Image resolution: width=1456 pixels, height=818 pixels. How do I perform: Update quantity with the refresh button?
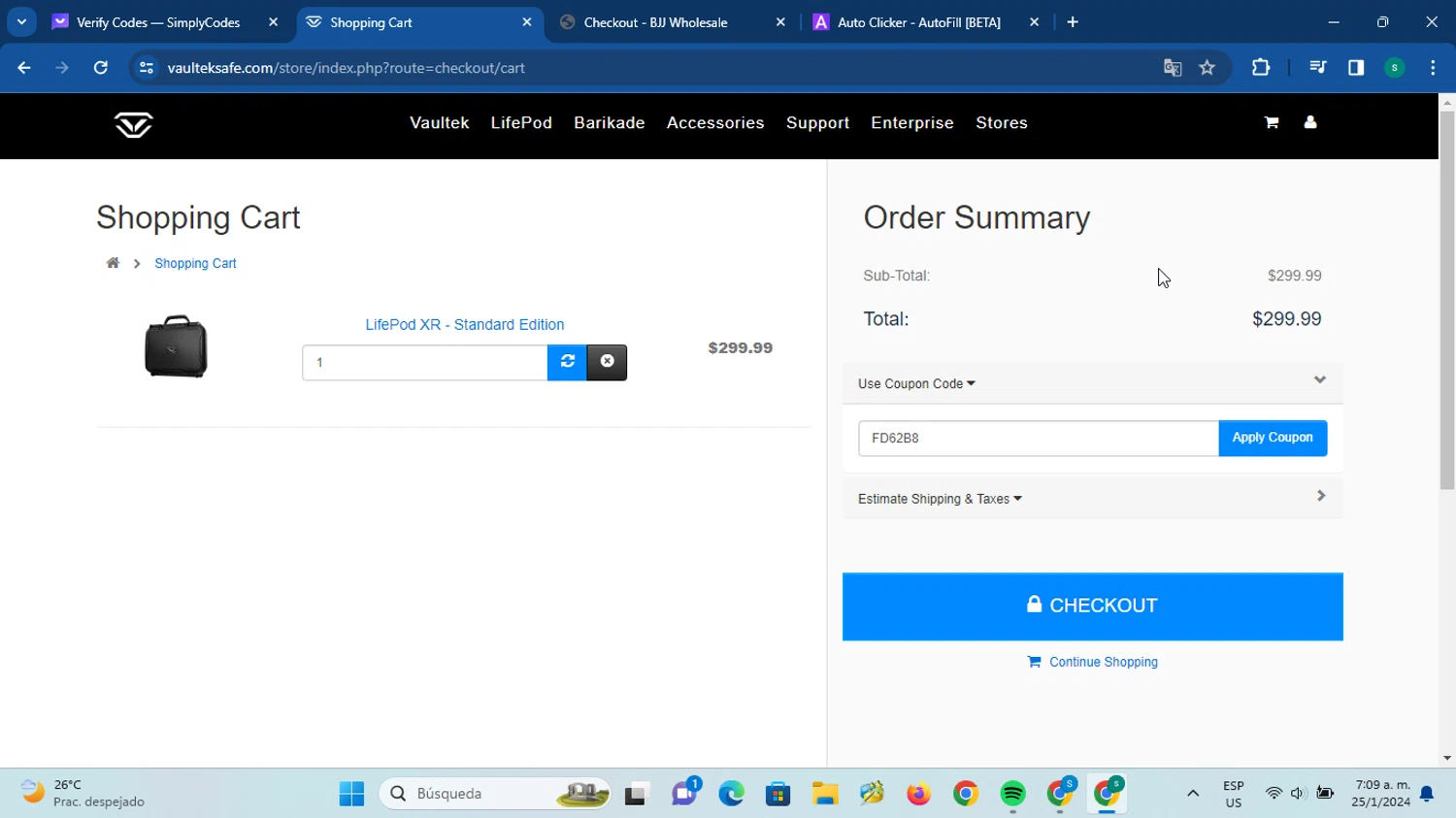click(568, 362)
